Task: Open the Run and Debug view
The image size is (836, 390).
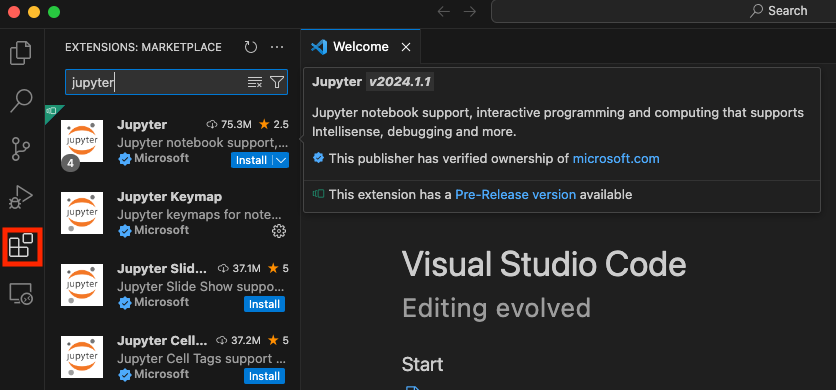Action: click(21, 197)
